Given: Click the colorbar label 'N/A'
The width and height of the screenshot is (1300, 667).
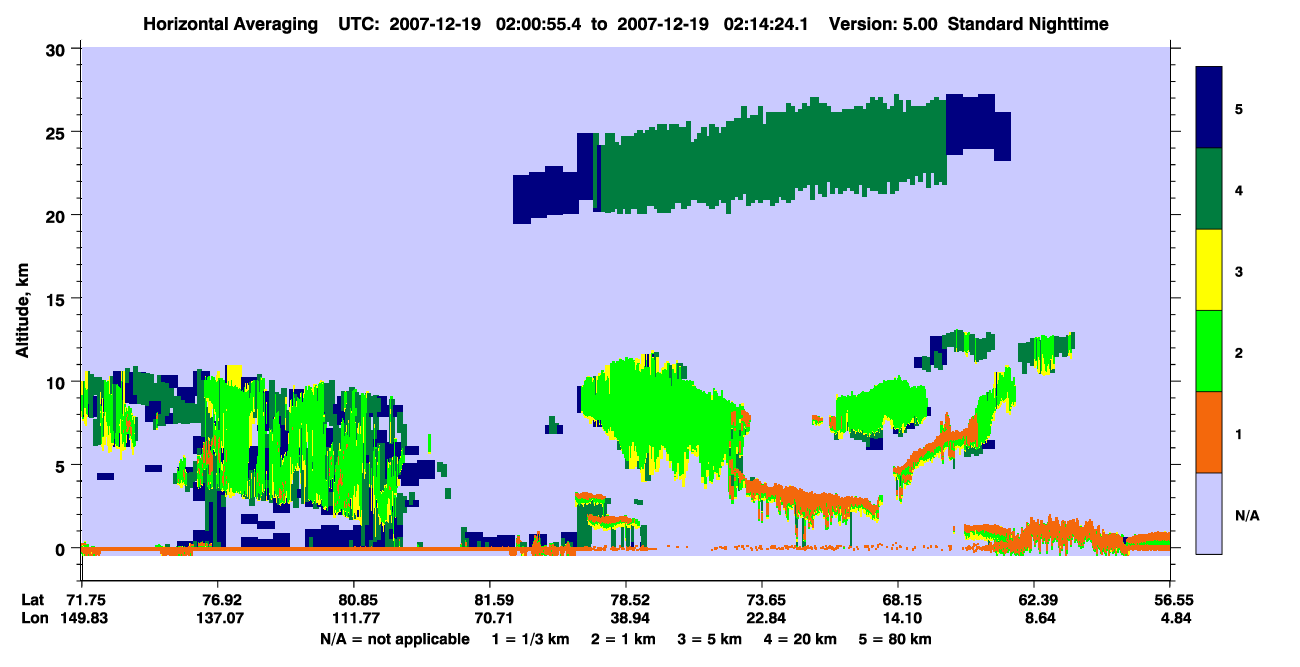Looking at the screenshot, I should (1247, 515).
